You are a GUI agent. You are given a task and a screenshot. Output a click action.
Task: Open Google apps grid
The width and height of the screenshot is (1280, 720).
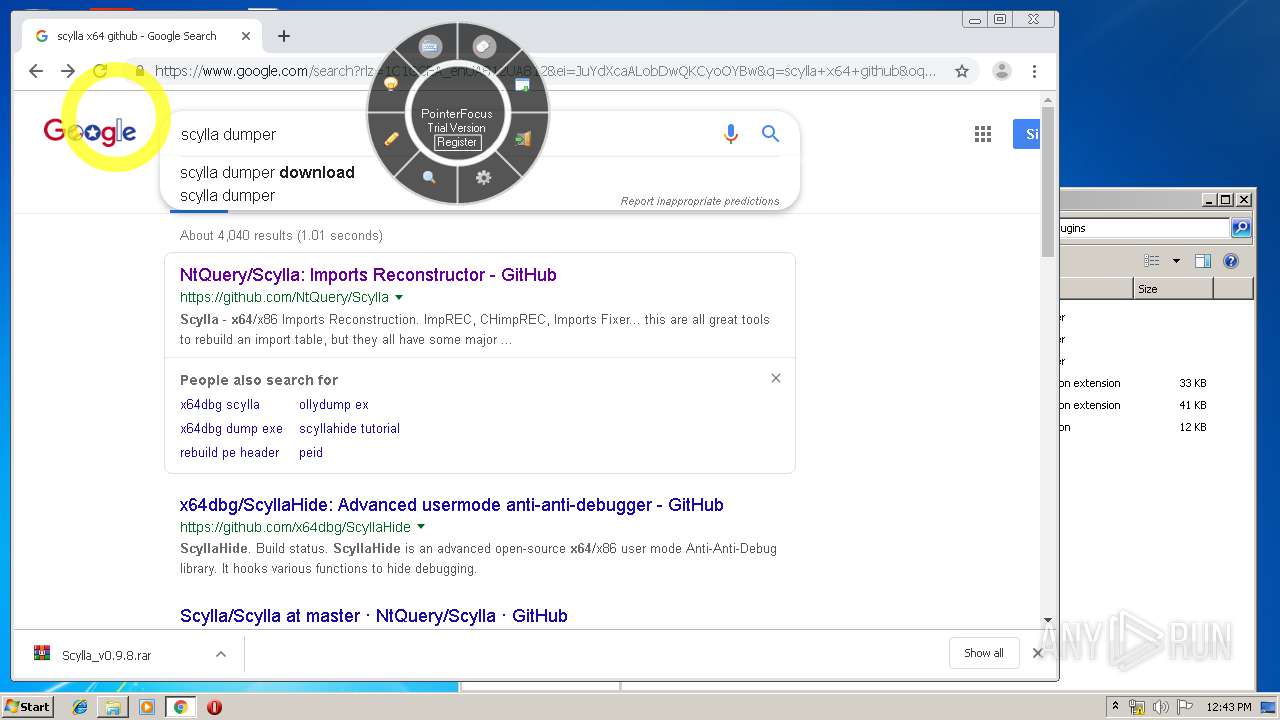click(x=983, y=134)
